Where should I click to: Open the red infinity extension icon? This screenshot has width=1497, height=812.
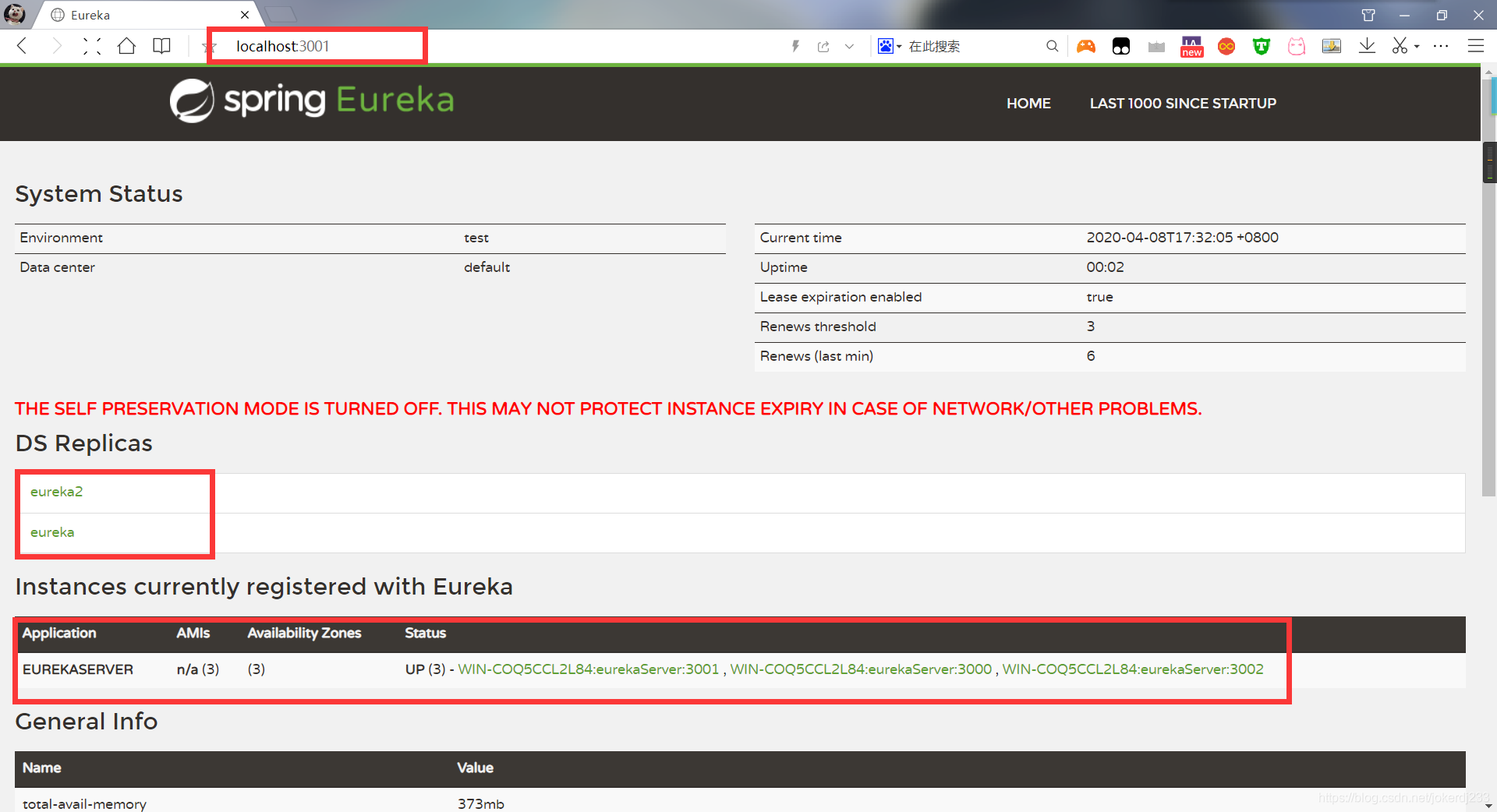click(x=1226, y=47)
